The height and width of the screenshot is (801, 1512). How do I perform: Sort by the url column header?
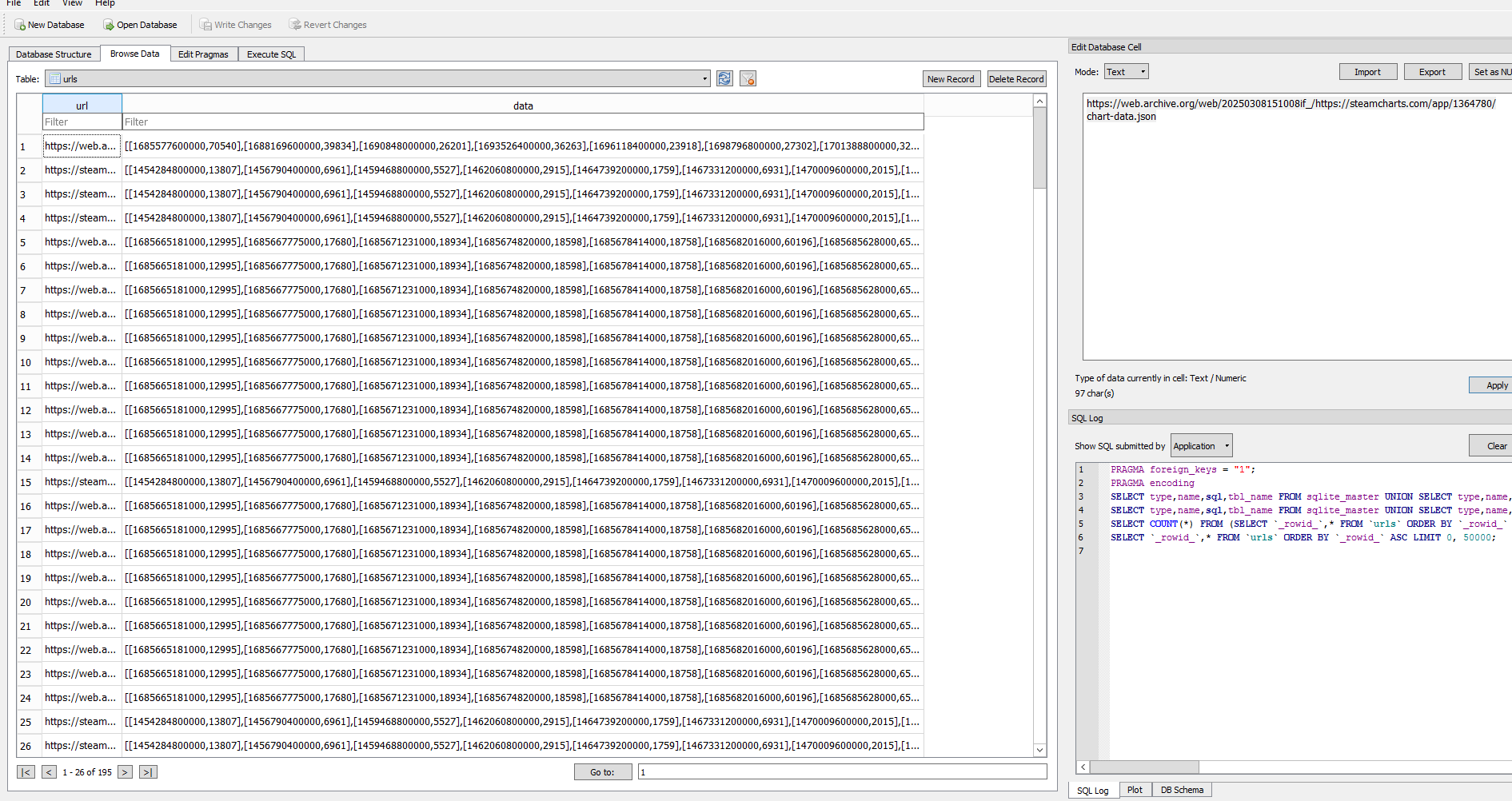point(82,105)
